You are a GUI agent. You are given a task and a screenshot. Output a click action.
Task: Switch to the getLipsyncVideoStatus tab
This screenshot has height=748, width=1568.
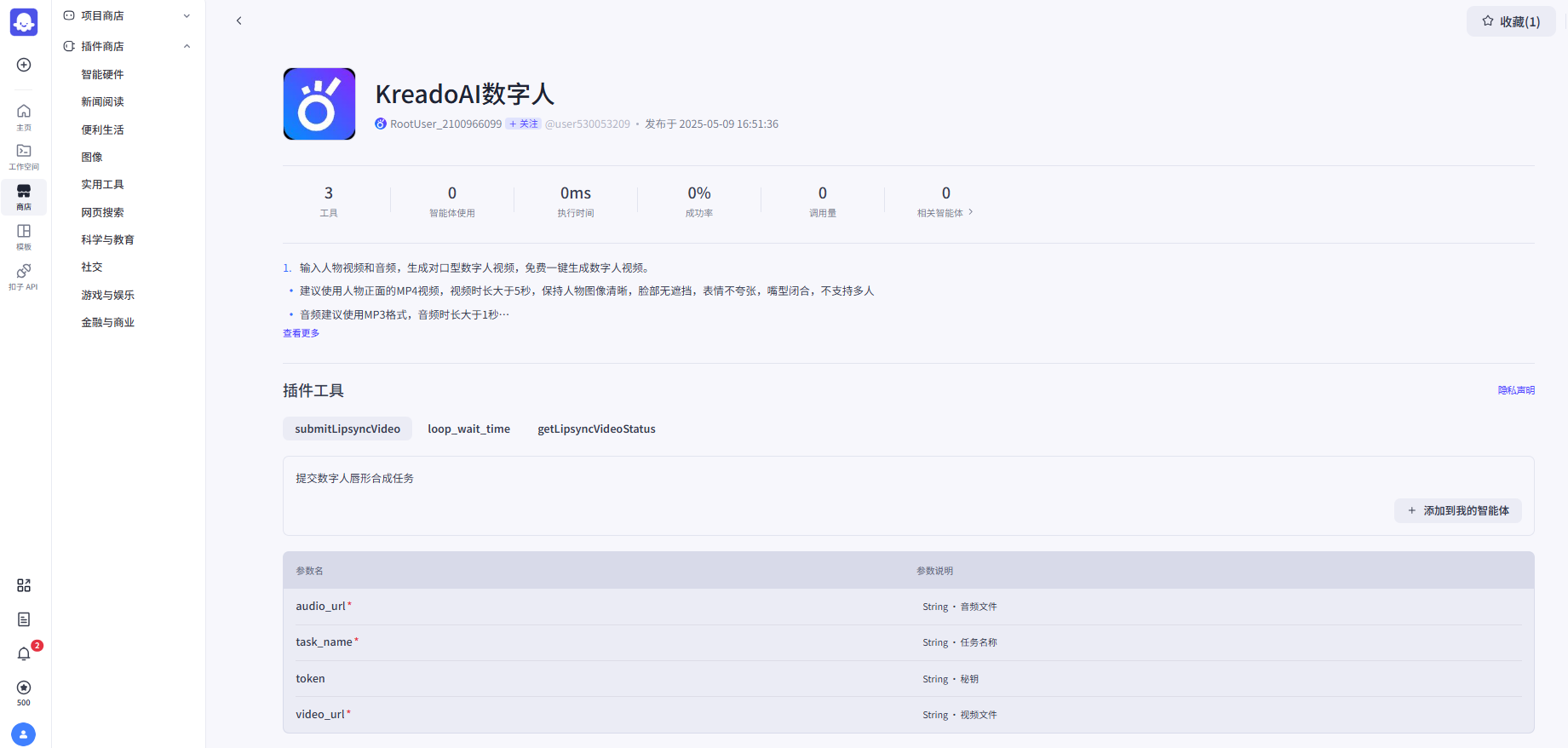596,429
